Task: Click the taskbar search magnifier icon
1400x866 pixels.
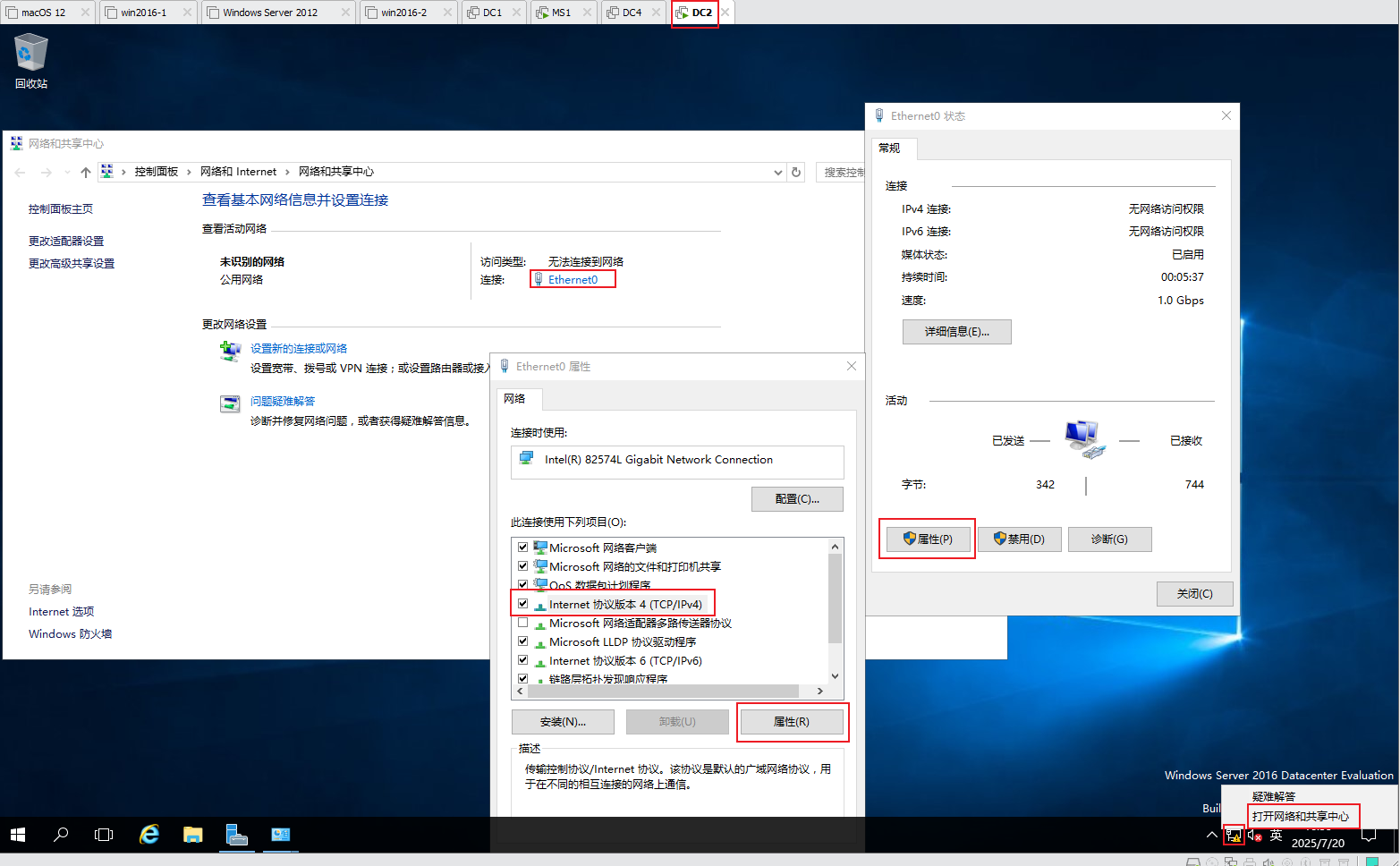Action: [x=61, y=835]
